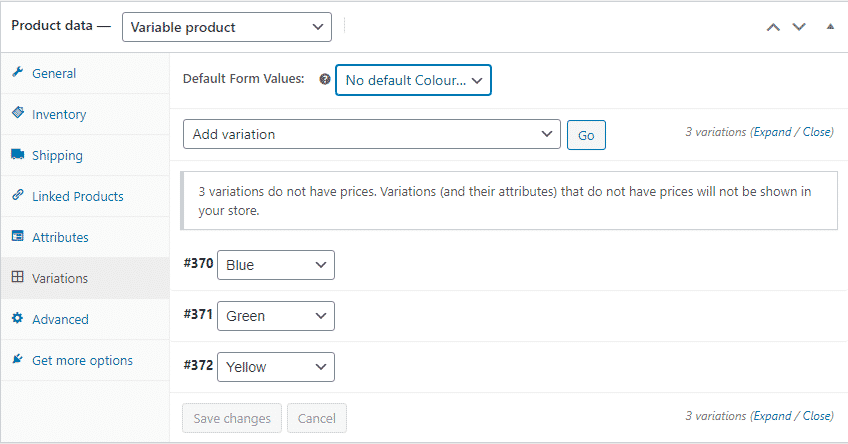Open the No default Colour dropdown
This screenshot has width=848, height=444.
click(x=413, y=80)
